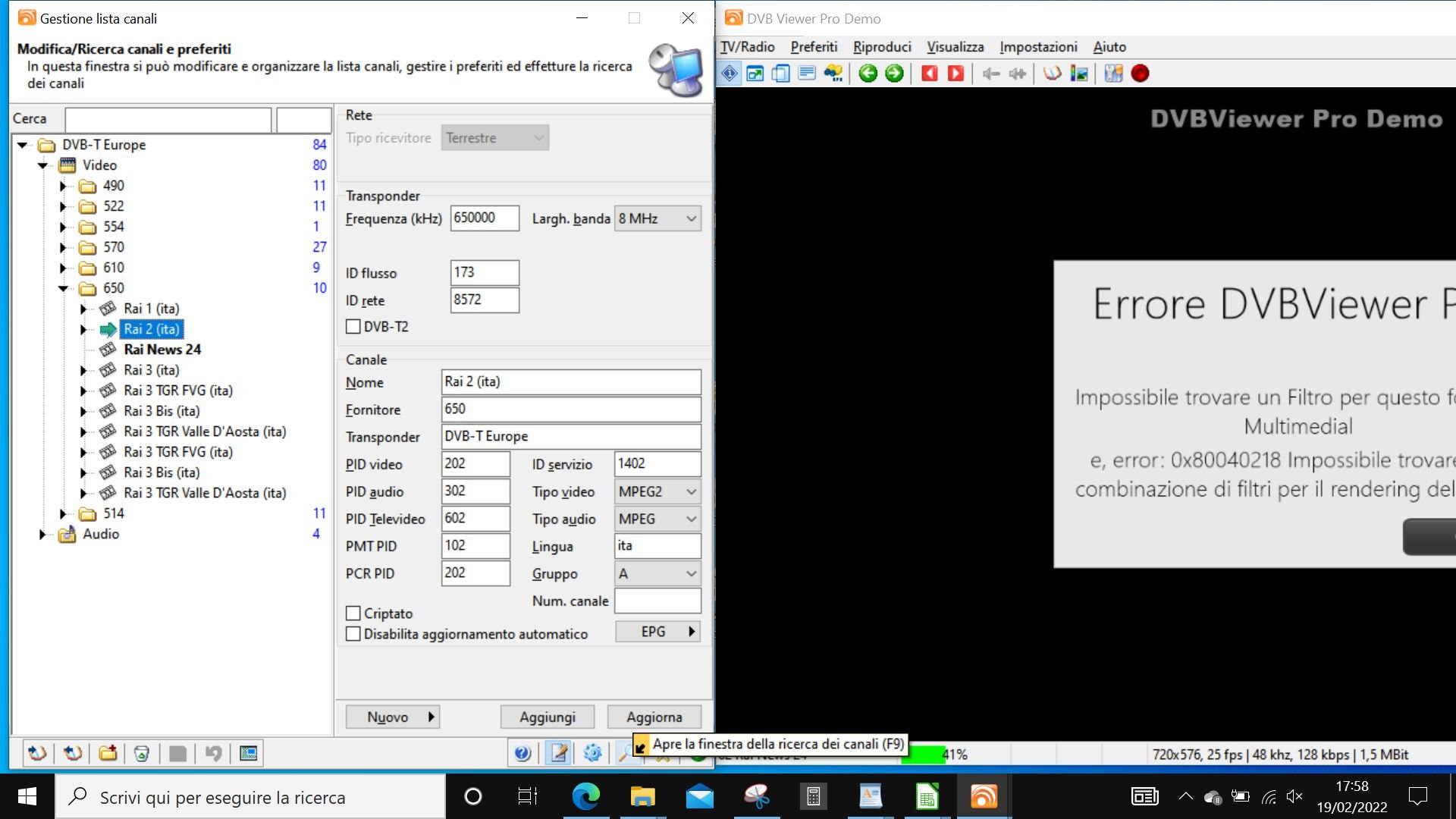Expand the 514 folder node
Screen dimensions: 1456x819
(x=64, y=513)
